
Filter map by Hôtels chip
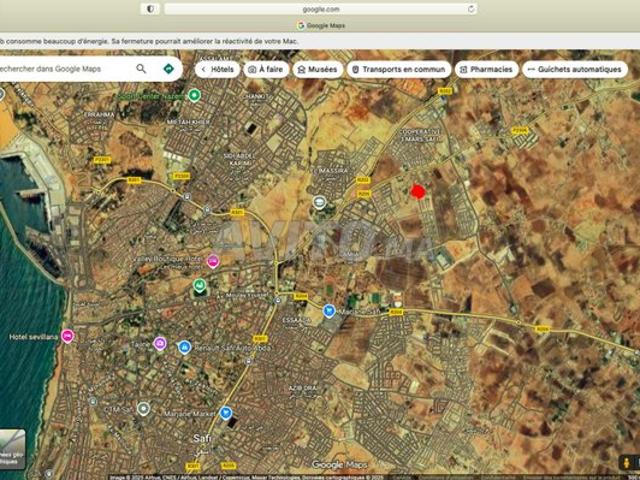click(217, 70)
